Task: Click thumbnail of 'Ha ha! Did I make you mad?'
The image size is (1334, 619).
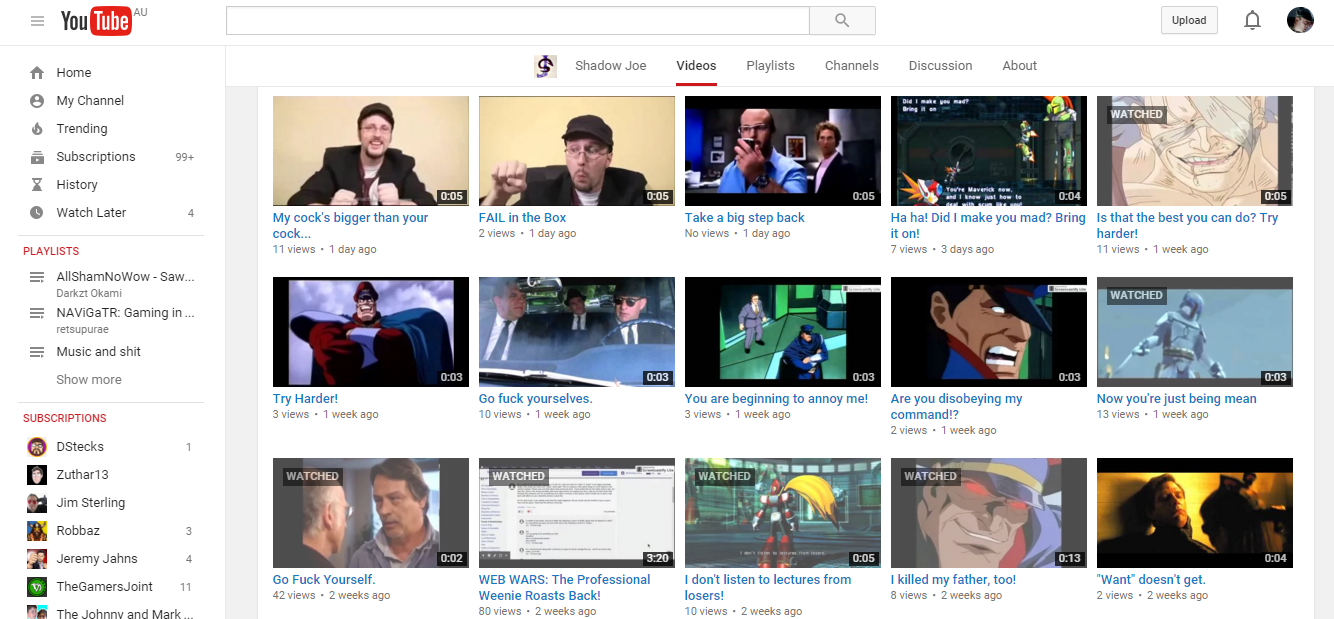Action: point(989,151)
